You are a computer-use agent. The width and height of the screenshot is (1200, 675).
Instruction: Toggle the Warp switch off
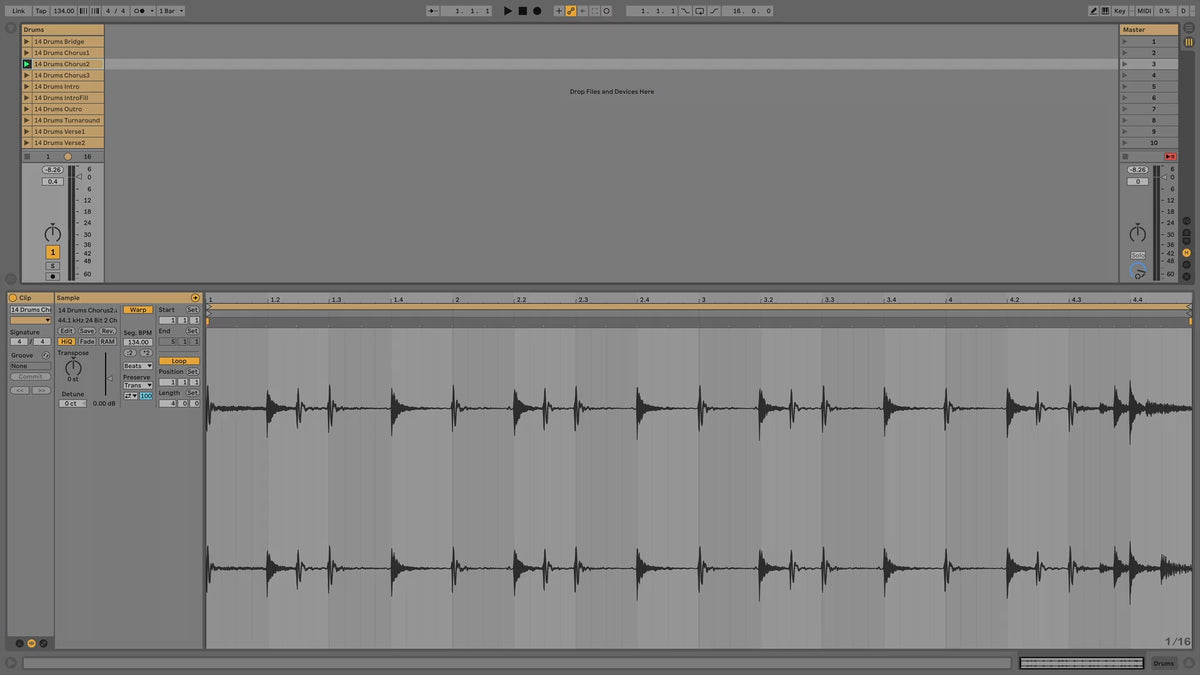(138, 310)
